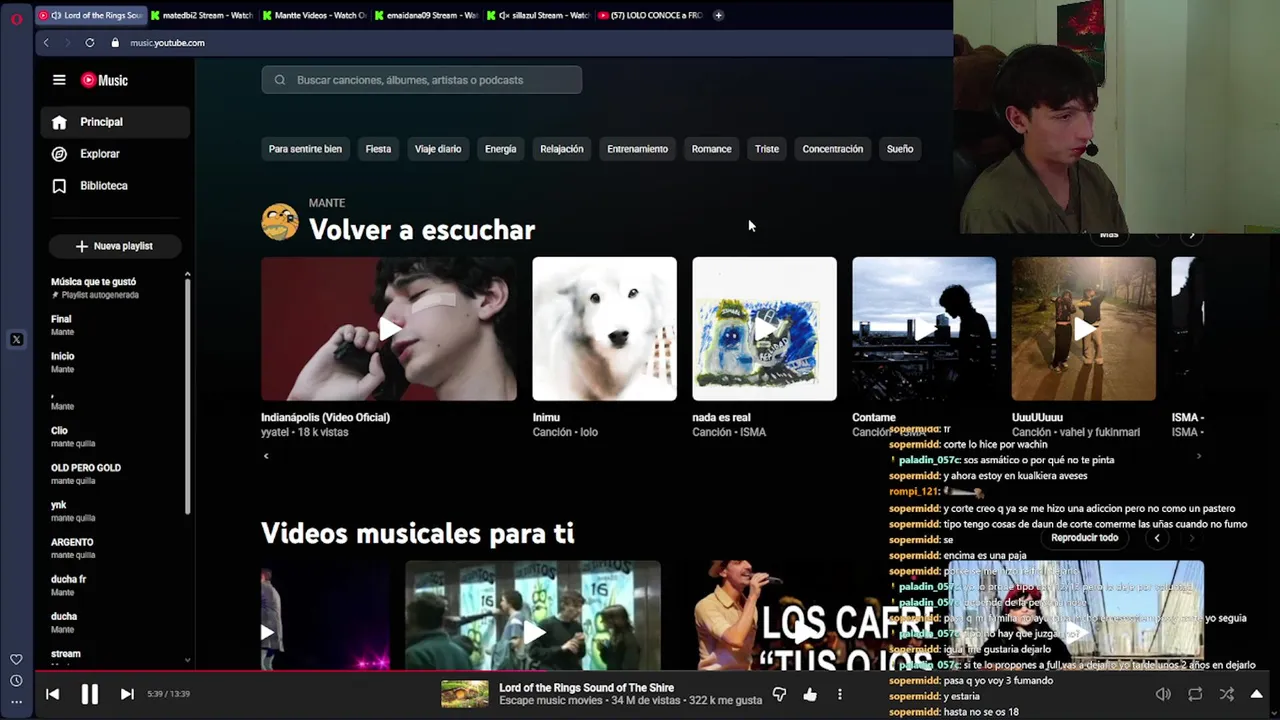1280x720 pixels.
Task: Play the Contame song thumbnail
Action: (x=924, y=329)
